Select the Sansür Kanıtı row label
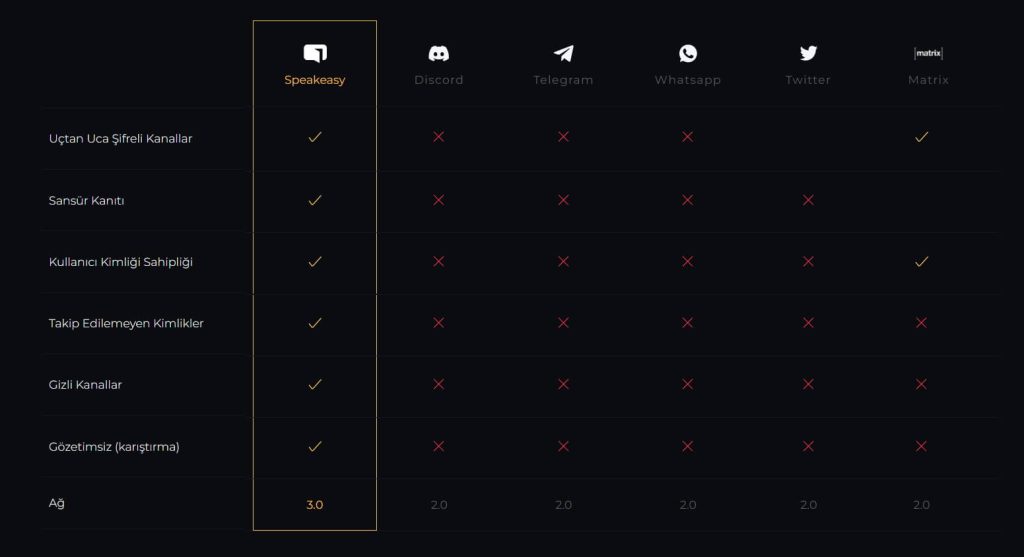 click(86, 200)
